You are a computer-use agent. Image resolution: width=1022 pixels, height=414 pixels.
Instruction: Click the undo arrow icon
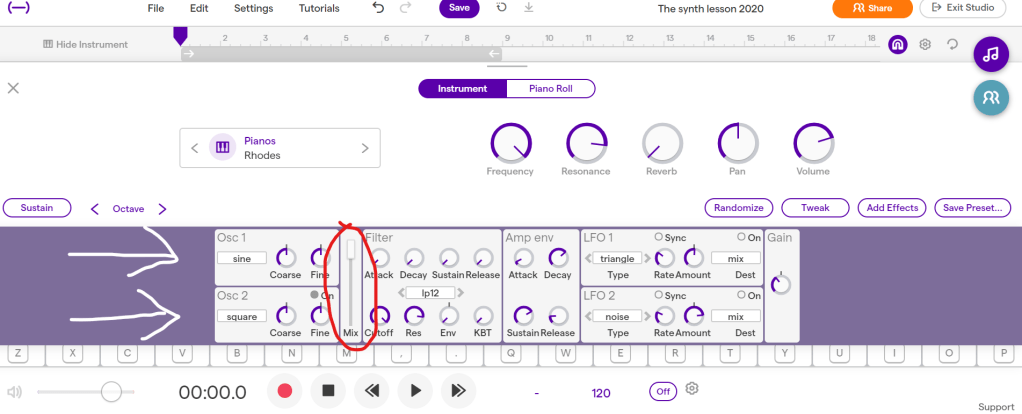pyautogui.click(x=377, y=8)
